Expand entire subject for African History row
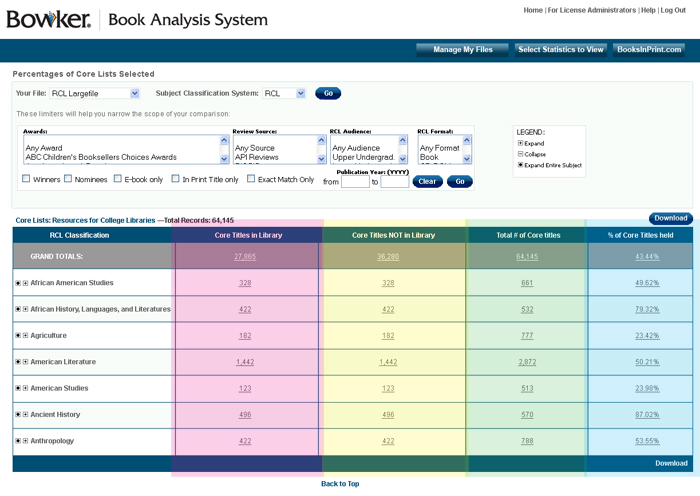 pyautogui.click(x=18, y=309)
